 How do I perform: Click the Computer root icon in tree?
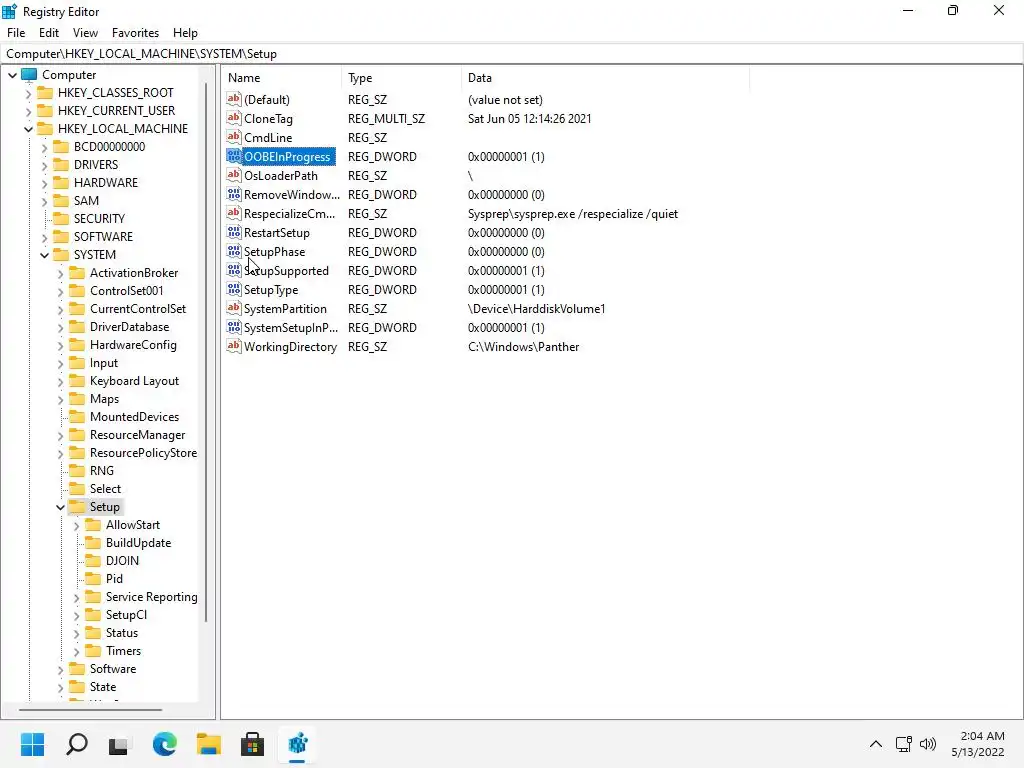point(29,74)
